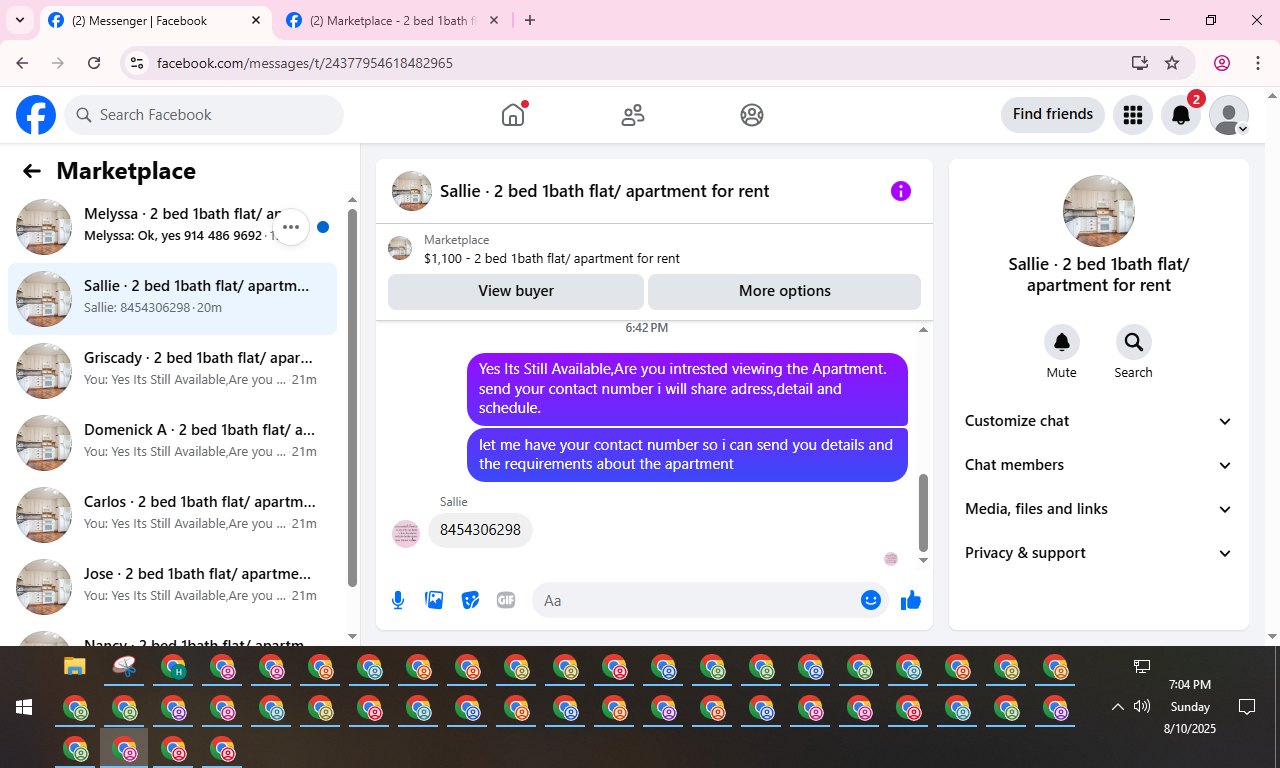
Task: Open the Chrome profile icon
Action: coord(1222,63)
